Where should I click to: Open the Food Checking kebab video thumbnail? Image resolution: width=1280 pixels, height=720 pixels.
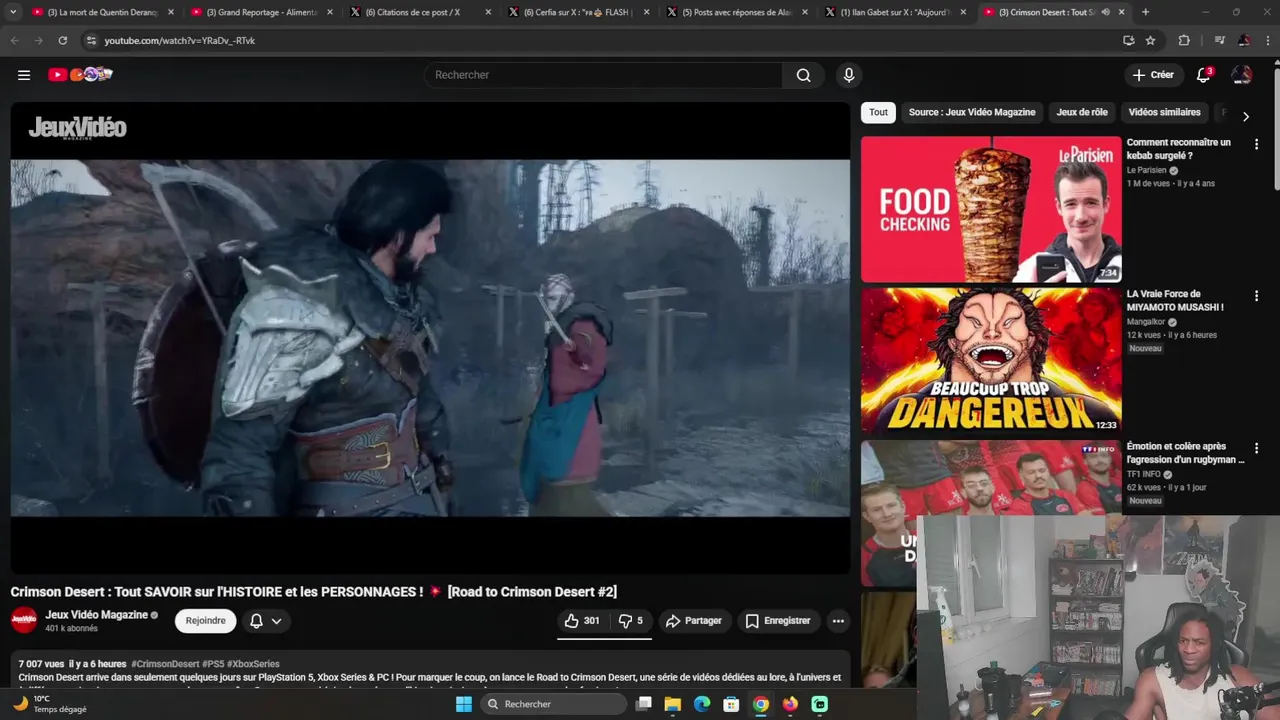(x=991, y=209)
